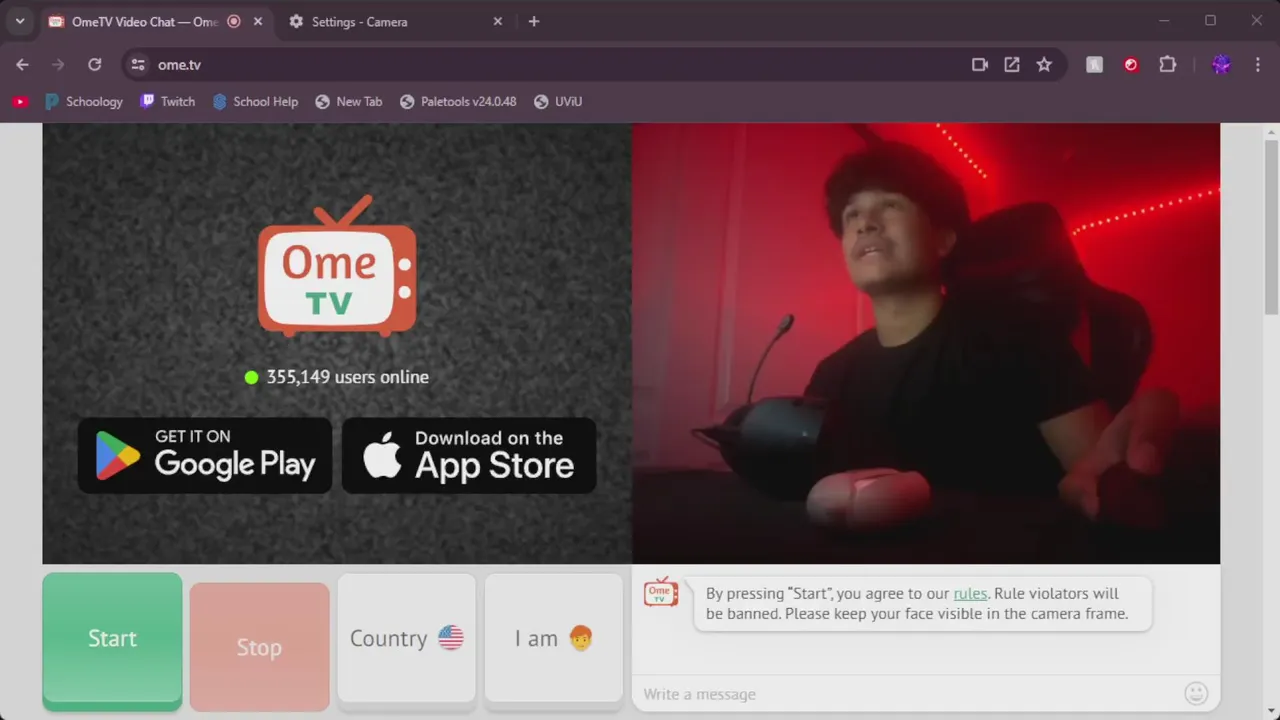Reload the ome.tv page

click(x=94, y=64)
